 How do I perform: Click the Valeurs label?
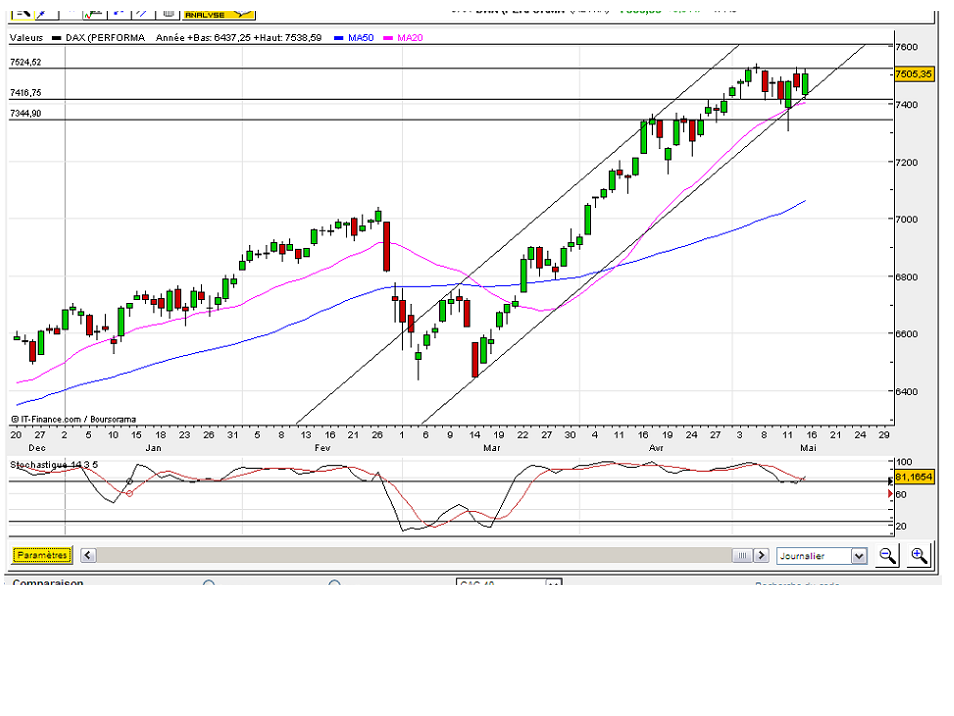click(x=26, y=38)
